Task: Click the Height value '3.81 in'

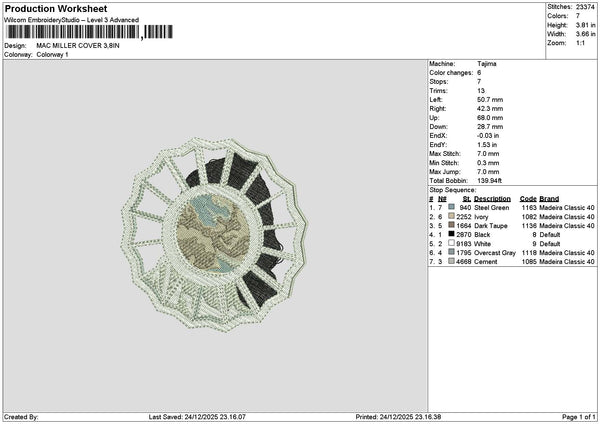Action: (x=585, y=25)
